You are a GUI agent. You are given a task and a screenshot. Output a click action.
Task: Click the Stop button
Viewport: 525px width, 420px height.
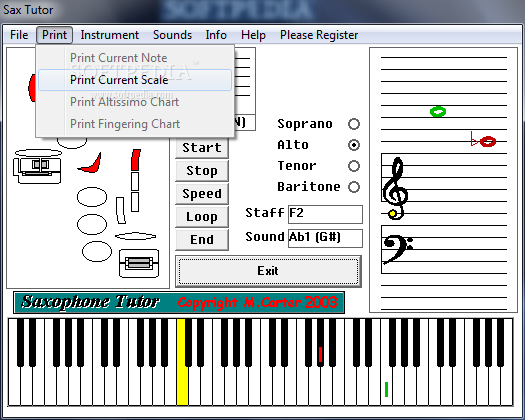pos(202,170)
